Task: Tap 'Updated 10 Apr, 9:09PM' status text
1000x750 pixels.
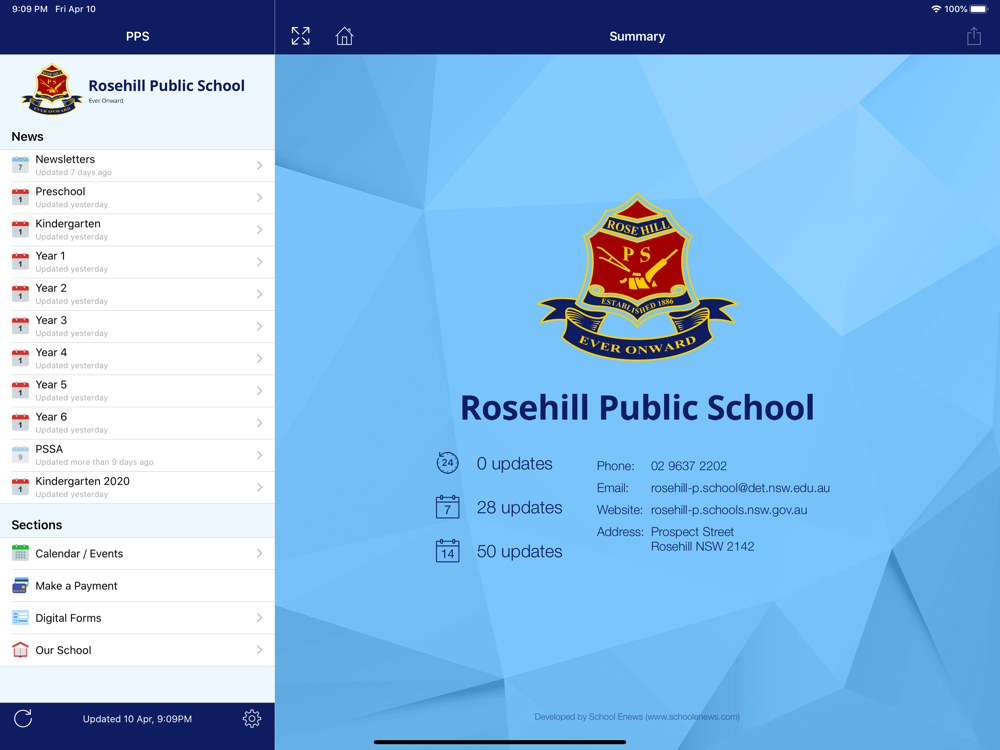Action: [137, 719]
